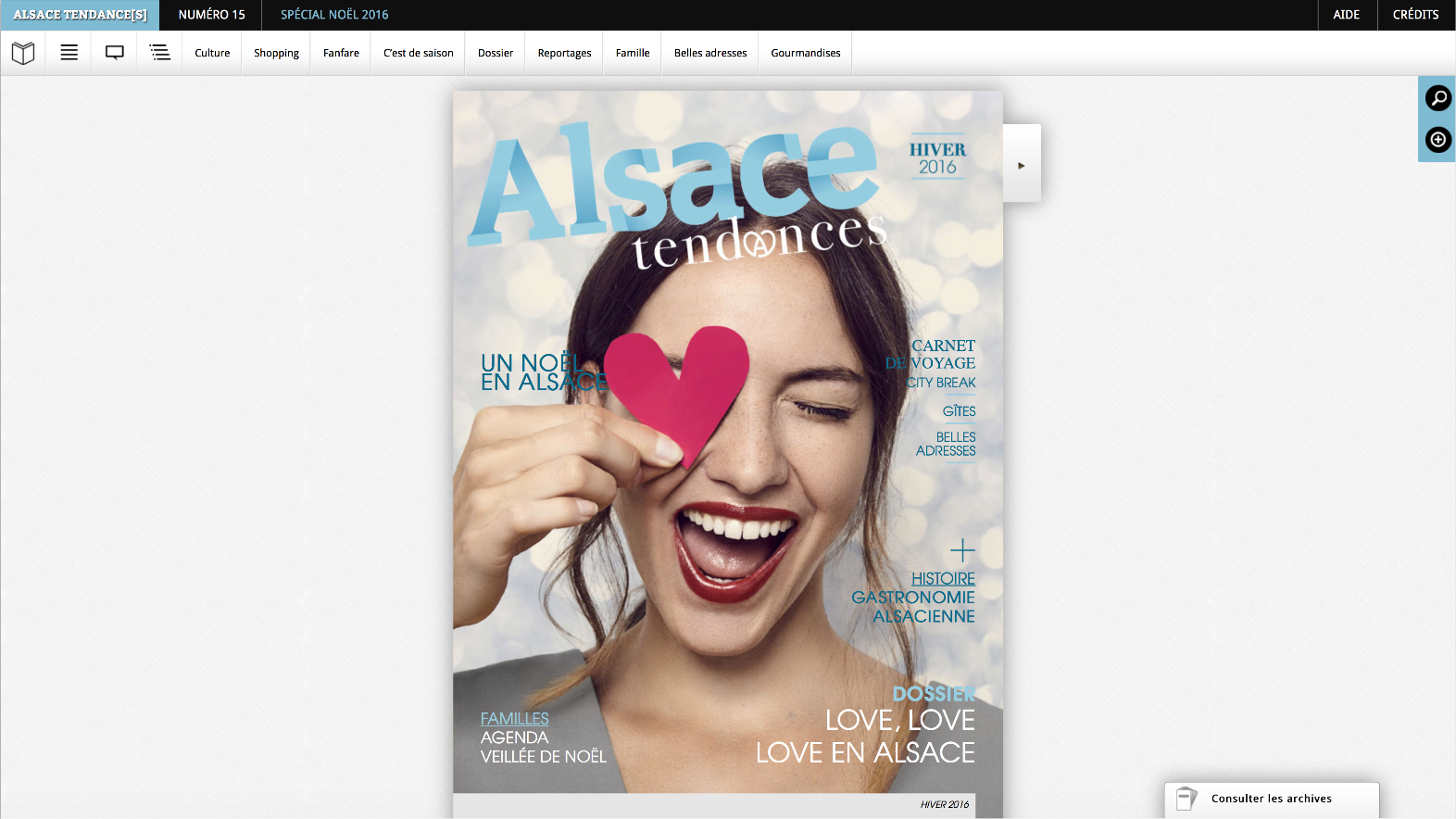1456x819 pixels.
Task: Click Carnet de Voyage cover text
Action: [x=930, y=354]
